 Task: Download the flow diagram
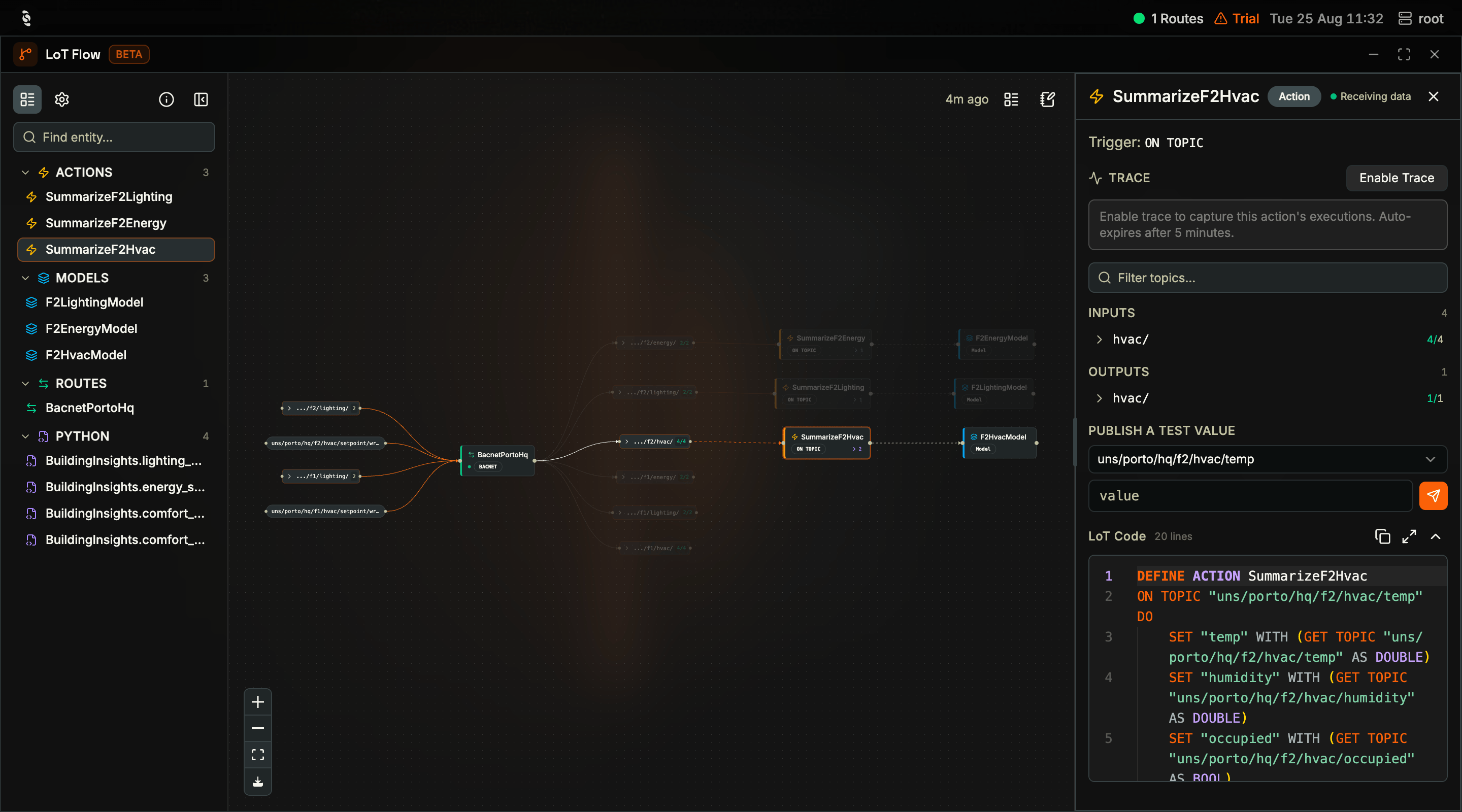click(x=258, y=782)
